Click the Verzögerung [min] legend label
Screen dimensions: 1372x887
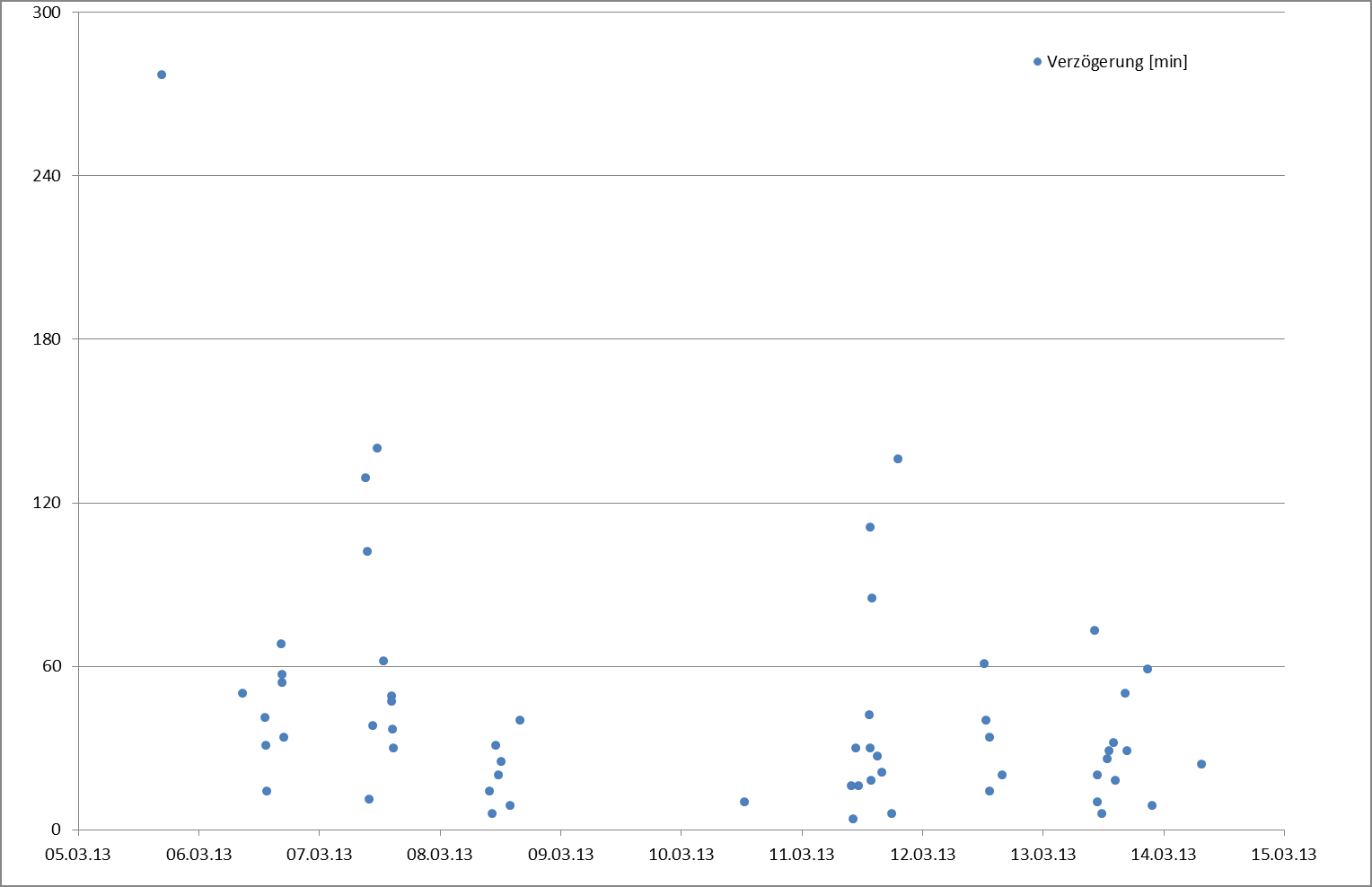1117,62
